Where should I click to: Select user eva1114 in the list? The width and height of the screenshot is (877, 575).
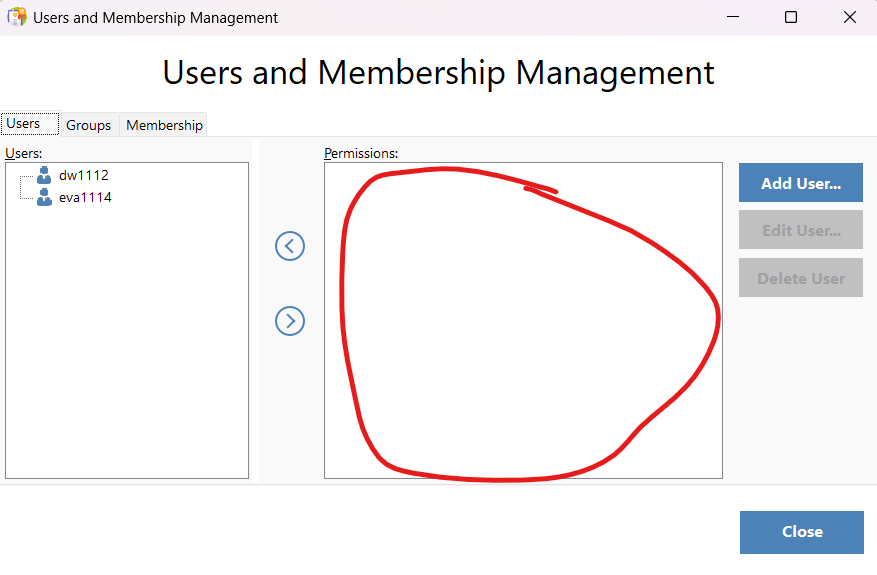click(85, 197)
